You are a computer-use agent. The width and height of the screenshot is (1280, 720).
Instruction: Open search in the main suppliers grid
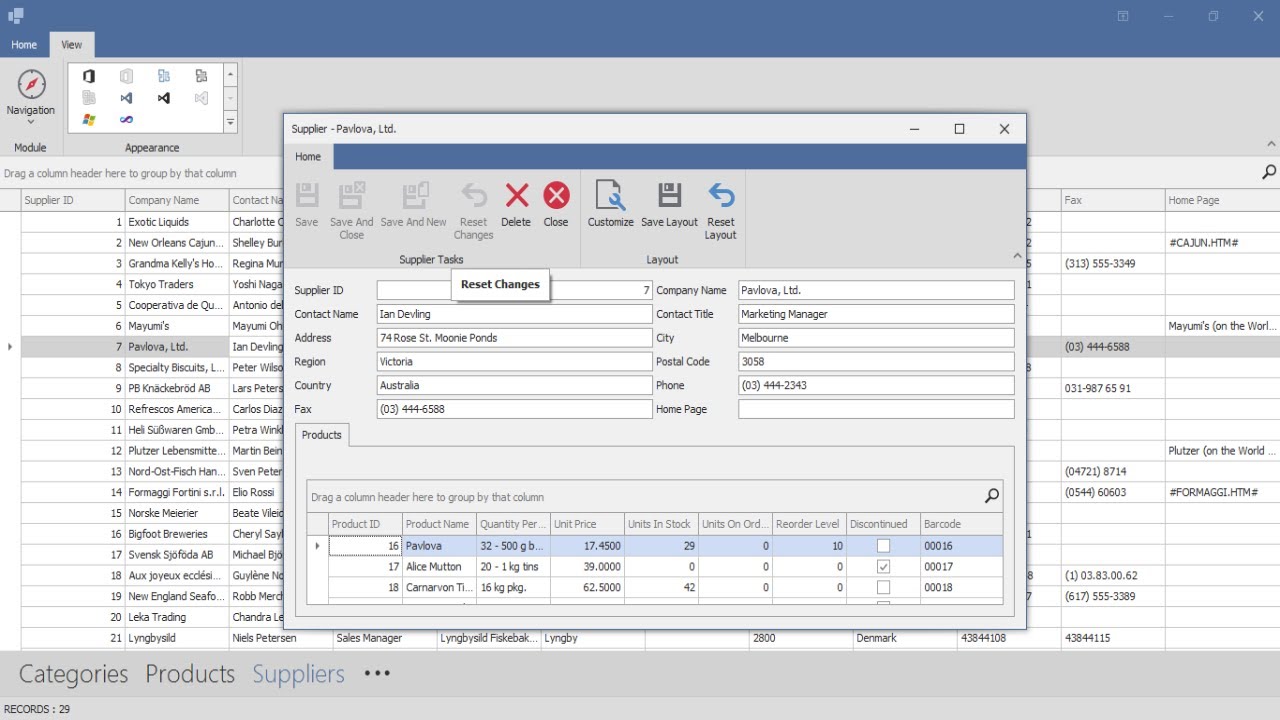(1268, 173)
